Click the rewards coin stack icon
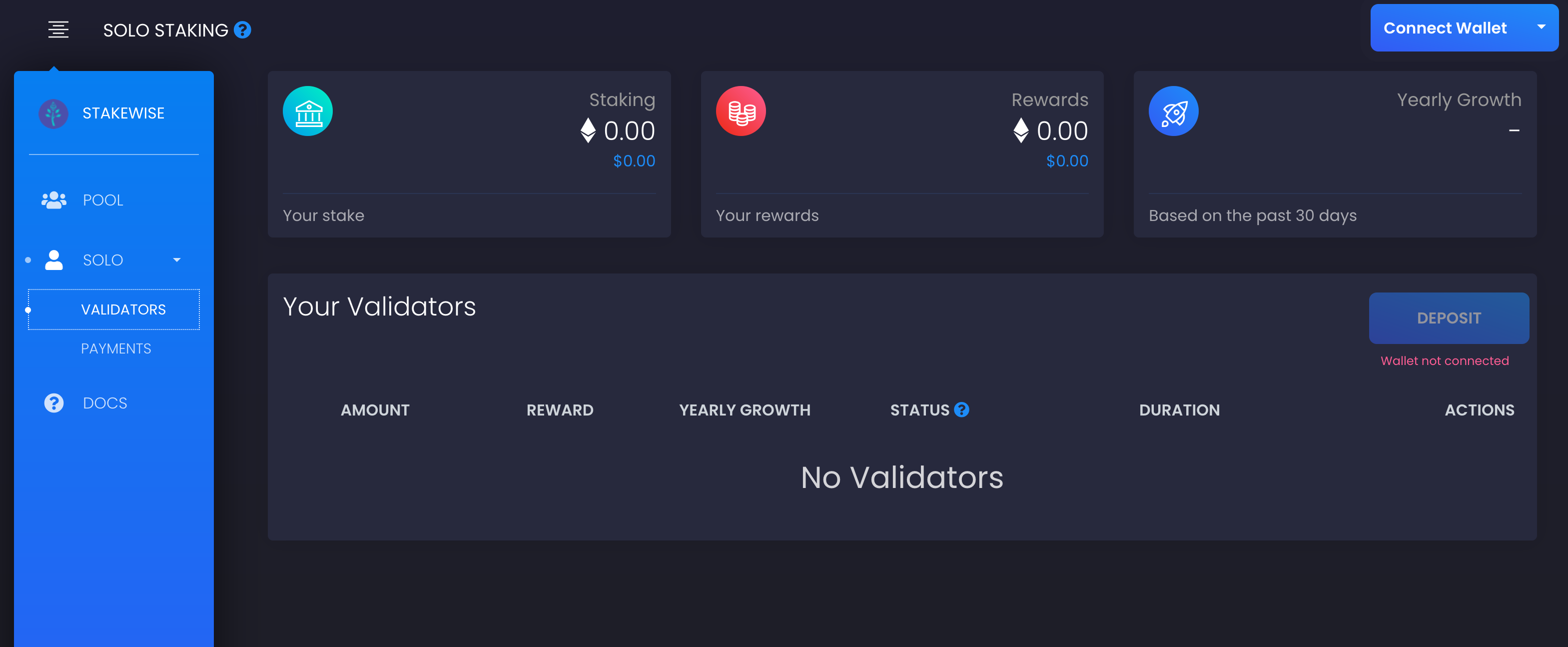The height and width of the screenshot is (647, 1568). coord(740,110)
